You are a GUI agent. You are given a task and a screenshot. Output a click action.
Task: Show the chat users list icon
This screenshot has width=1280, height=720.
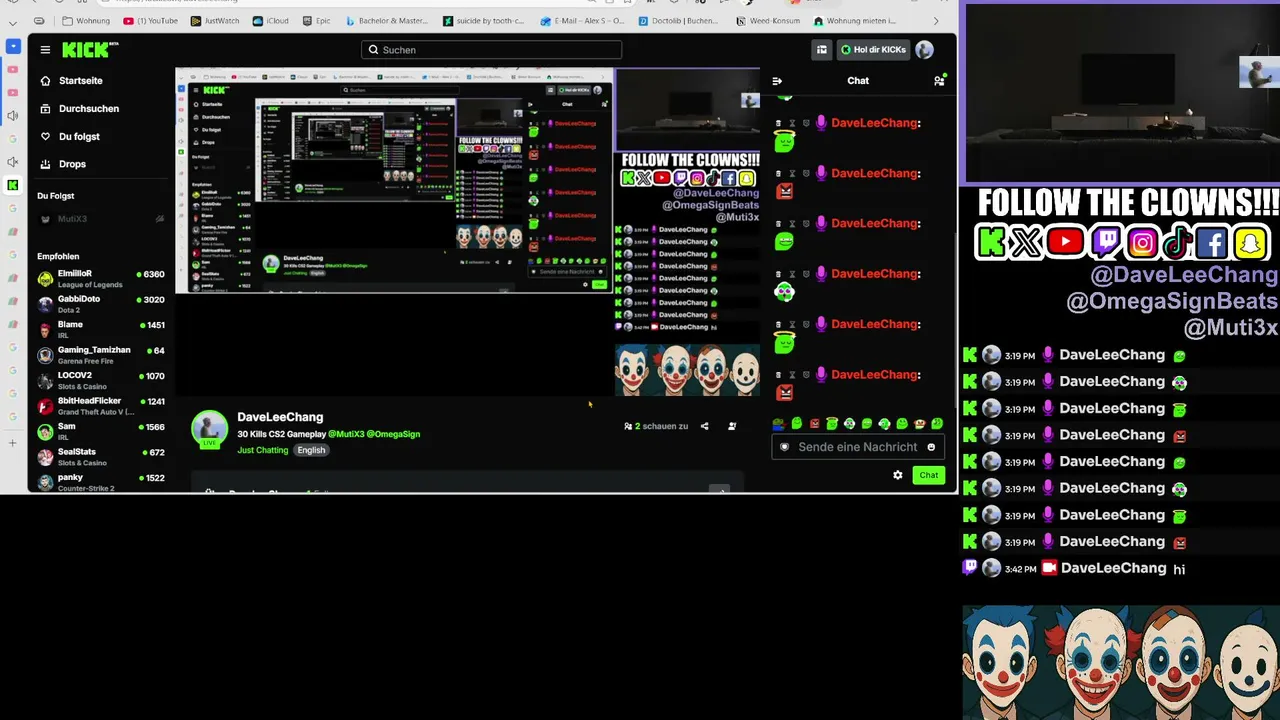939,81
